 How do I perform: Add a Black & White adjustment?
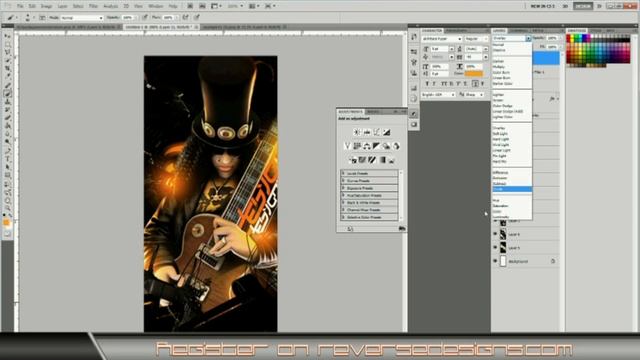tap(376, 146)
